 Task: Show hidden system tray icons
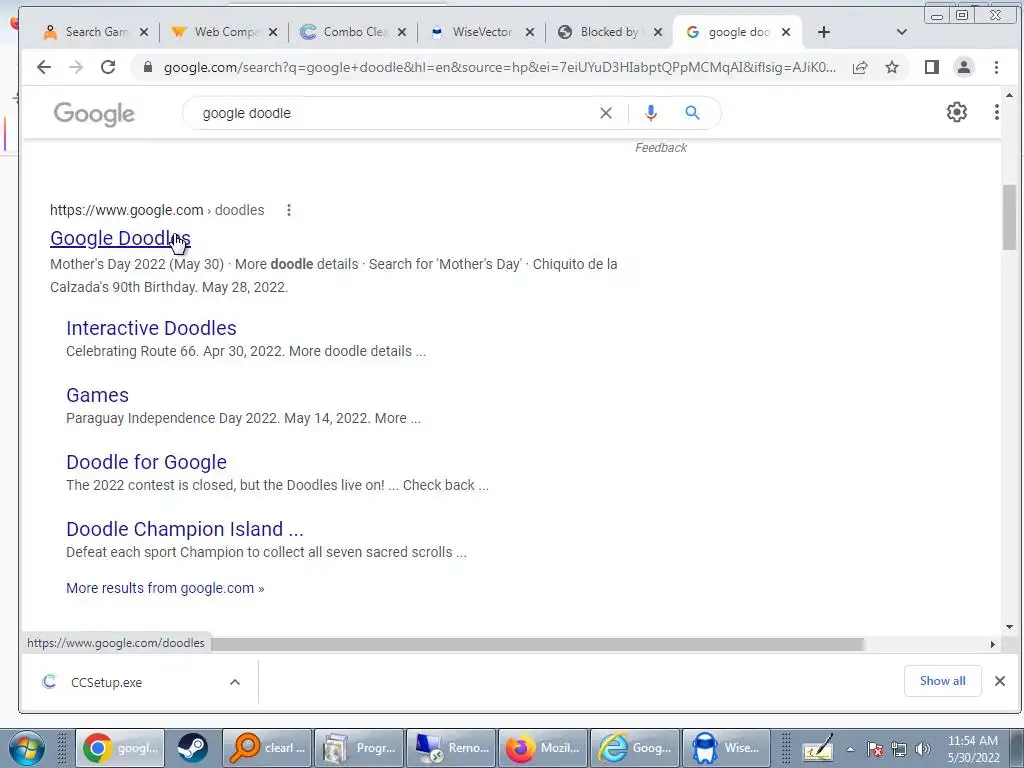coord(850,749)
